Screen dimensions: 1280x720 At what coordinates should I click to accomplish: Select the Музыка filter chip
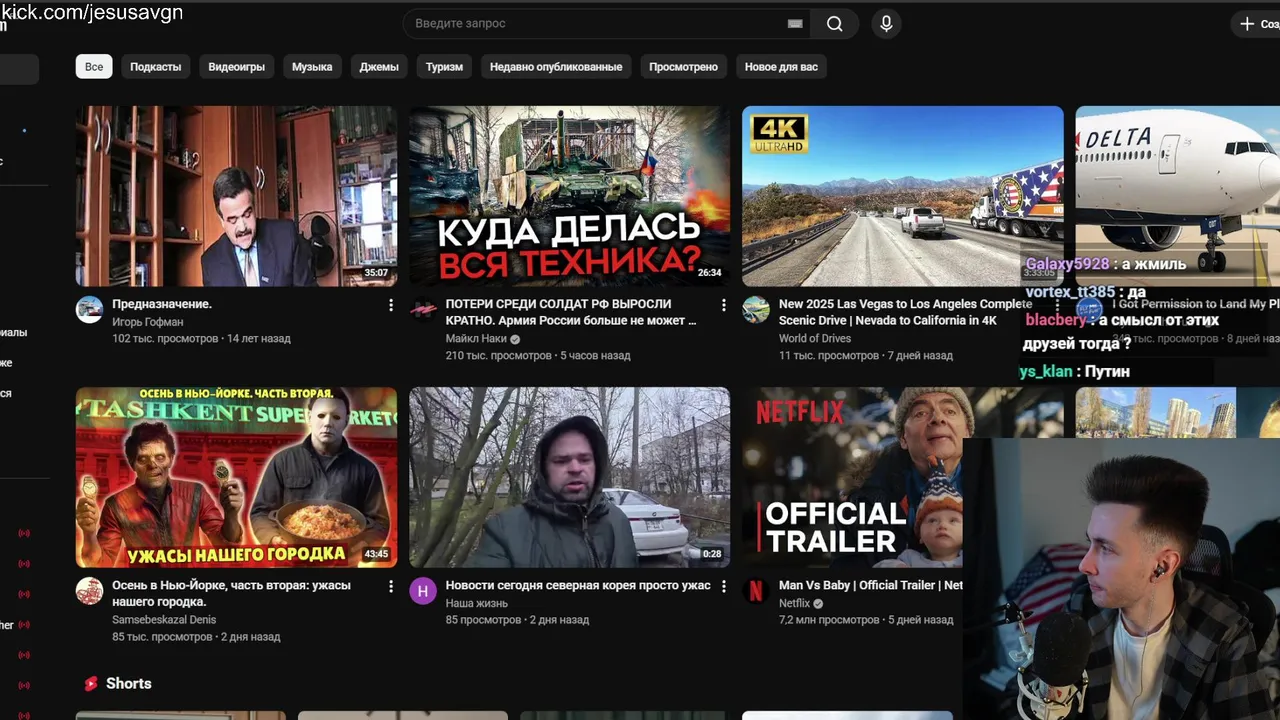point(312,67)
